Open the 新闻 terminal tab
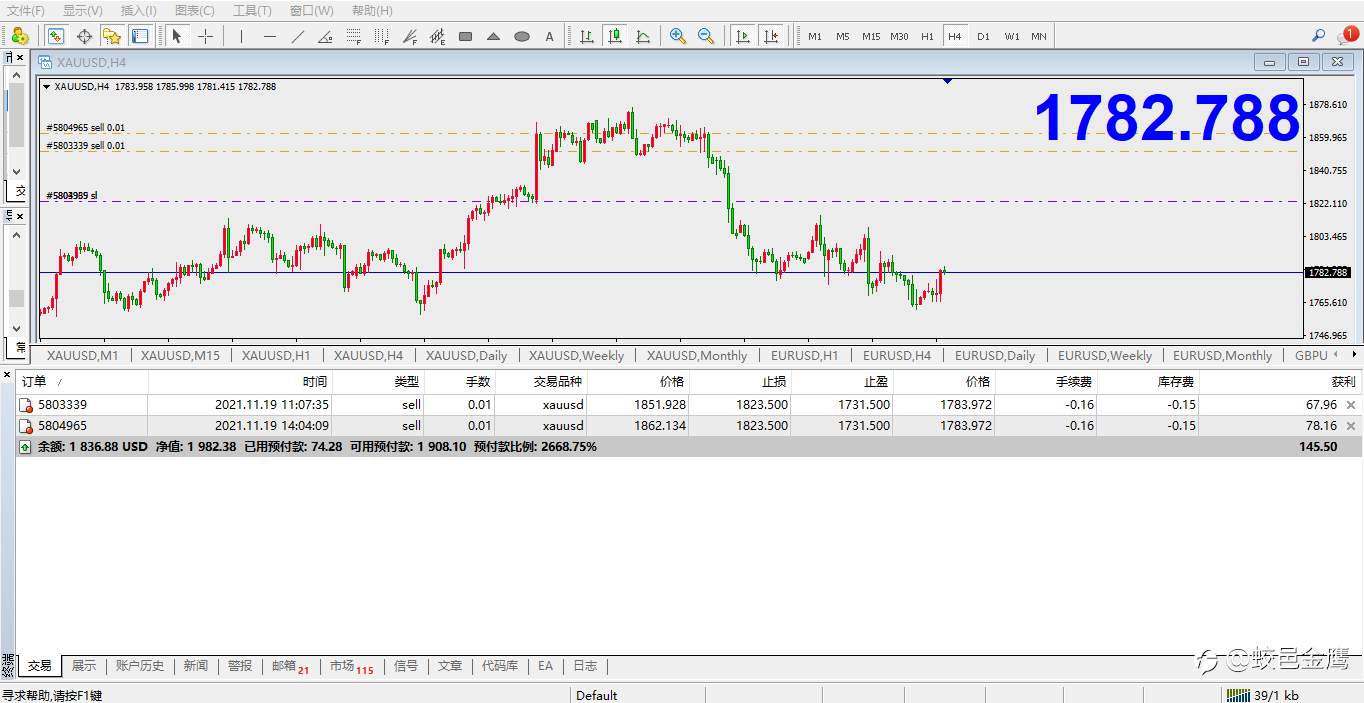 tap(196, 666)
